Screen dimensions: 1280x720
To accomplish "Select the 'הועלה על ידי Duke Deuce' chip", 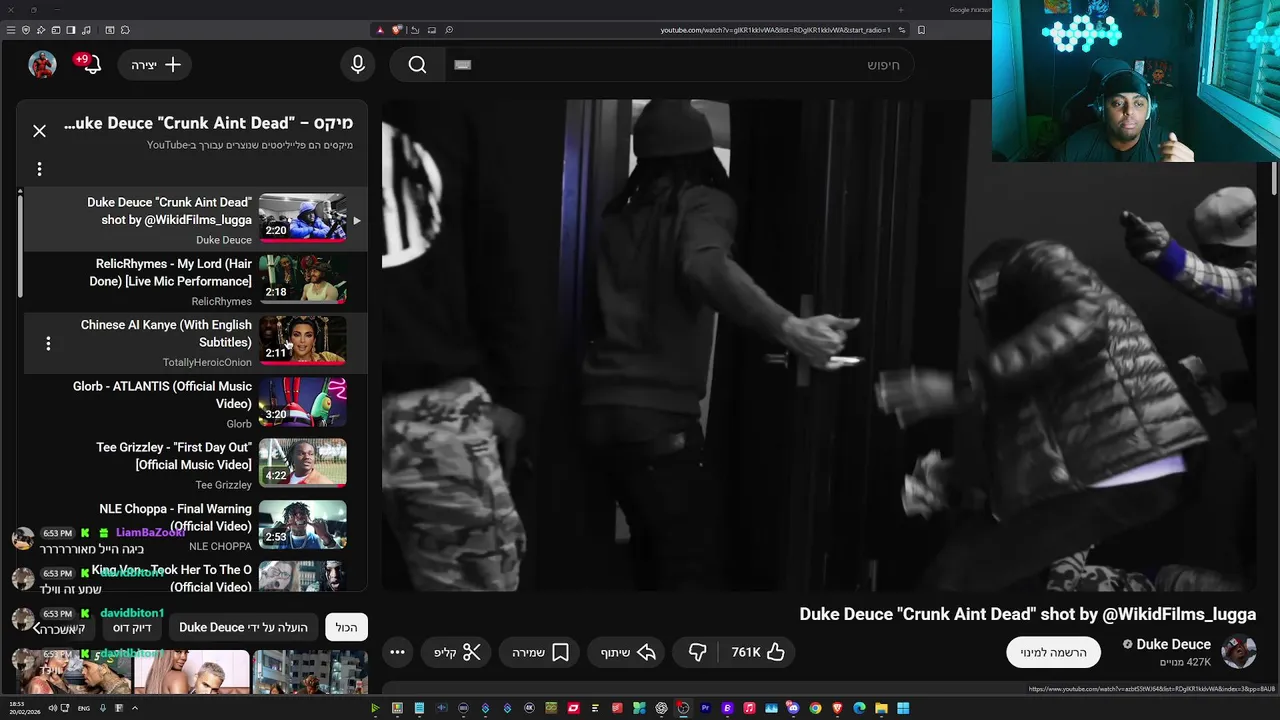I will click(243, 627).
